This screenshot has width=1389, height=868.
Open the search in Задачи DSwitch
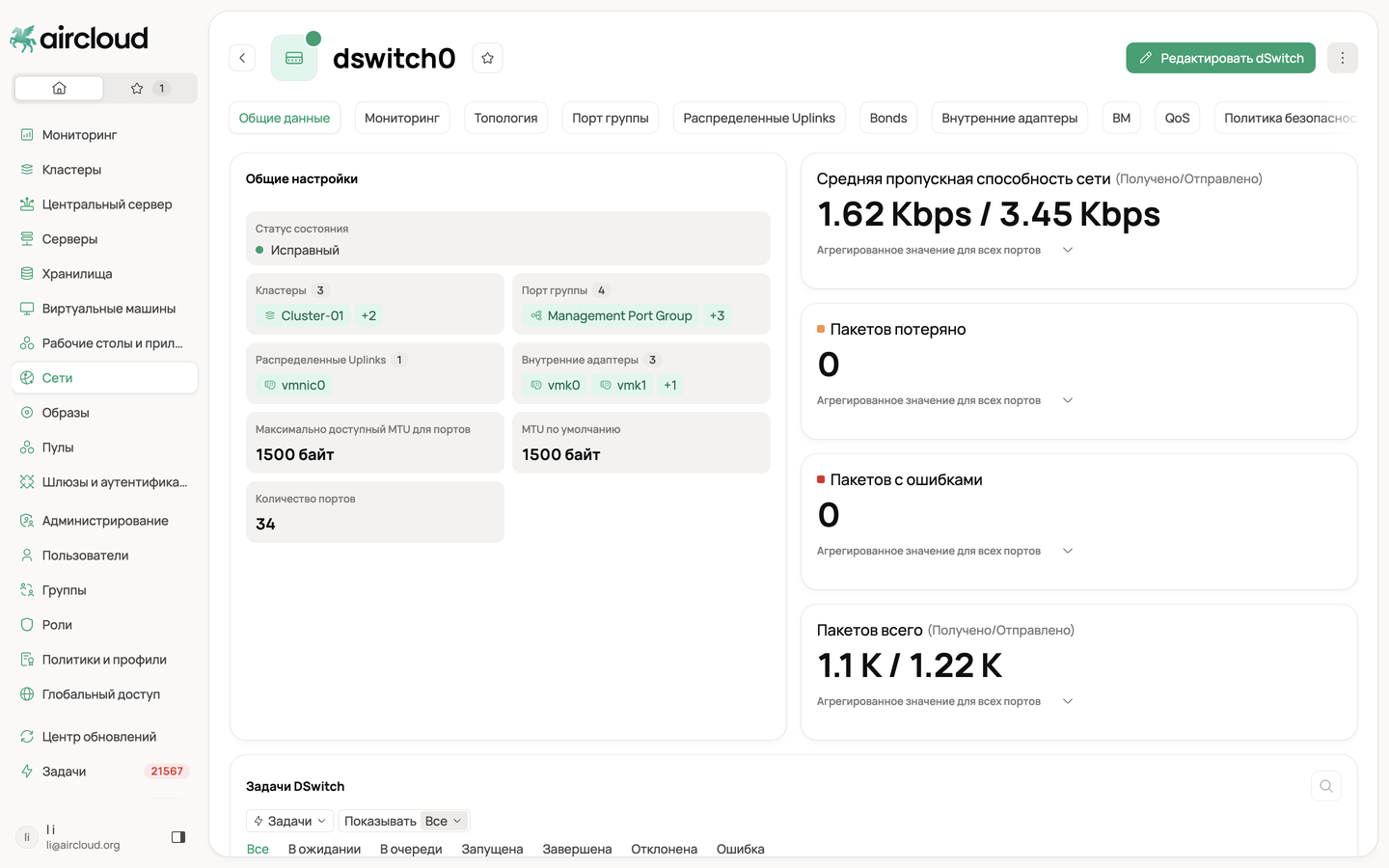[x=1326, y=786]
